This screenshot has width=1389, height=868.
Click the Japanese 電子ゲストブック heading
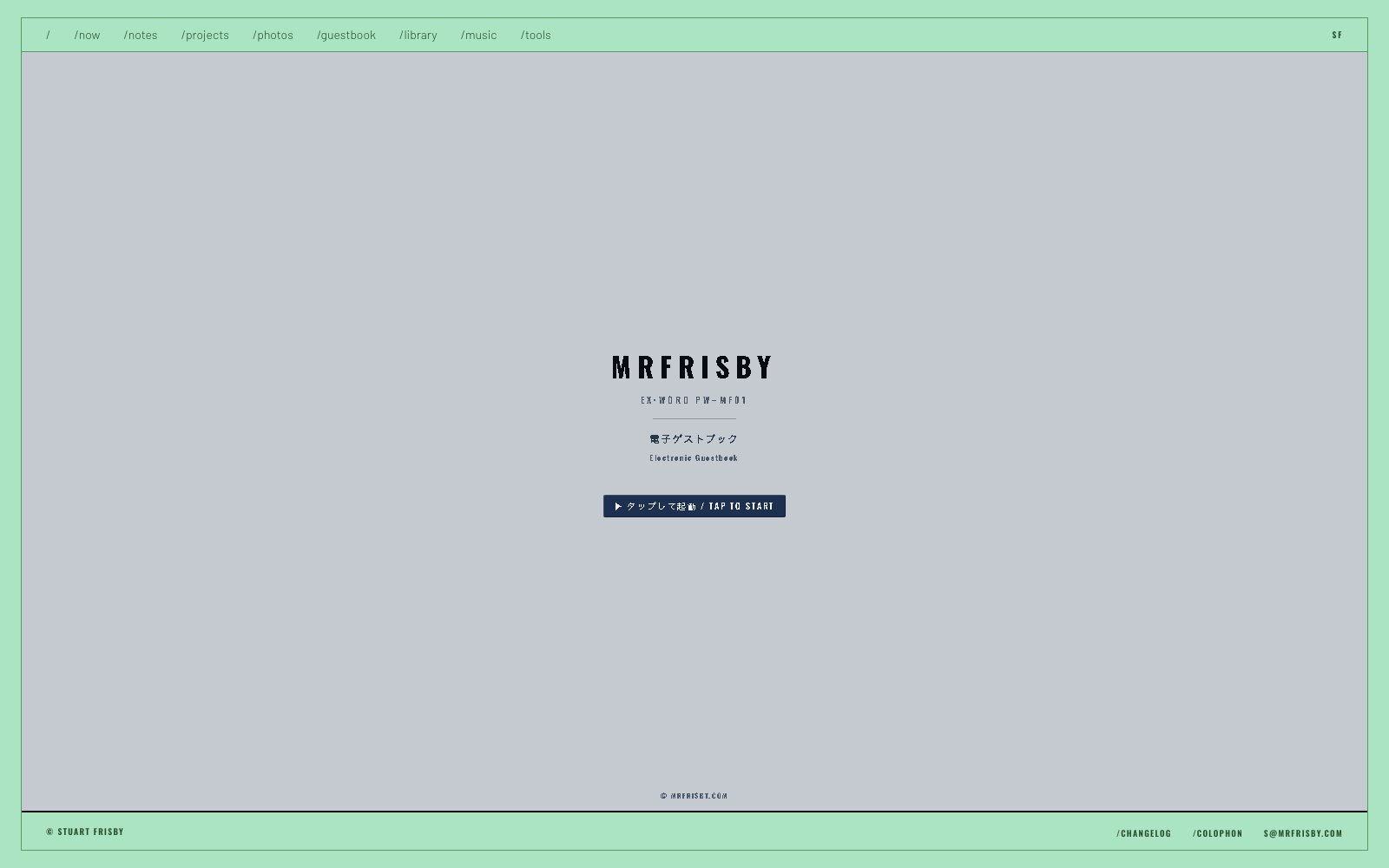click(694, 439)
